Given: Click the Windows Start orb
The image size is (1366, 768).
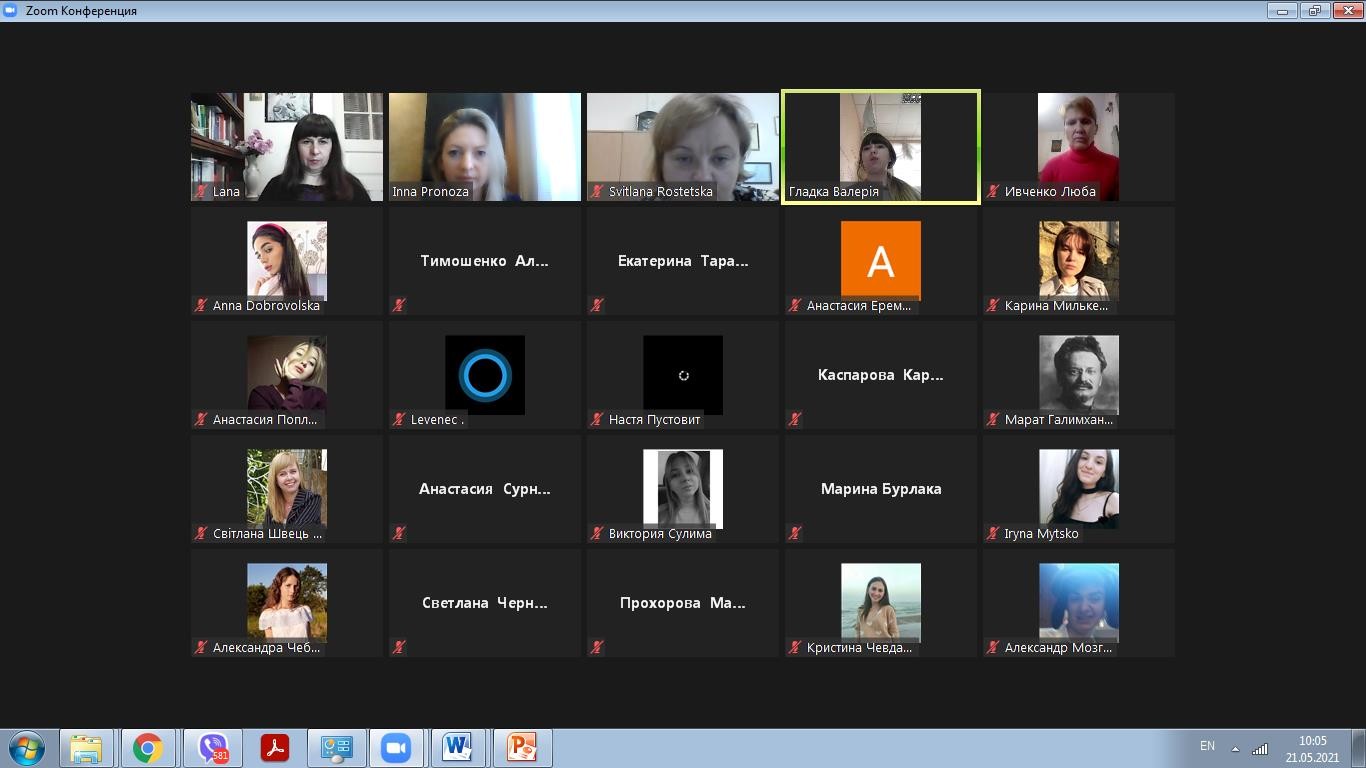Looking at the screenshot, I should pos(26,748).
